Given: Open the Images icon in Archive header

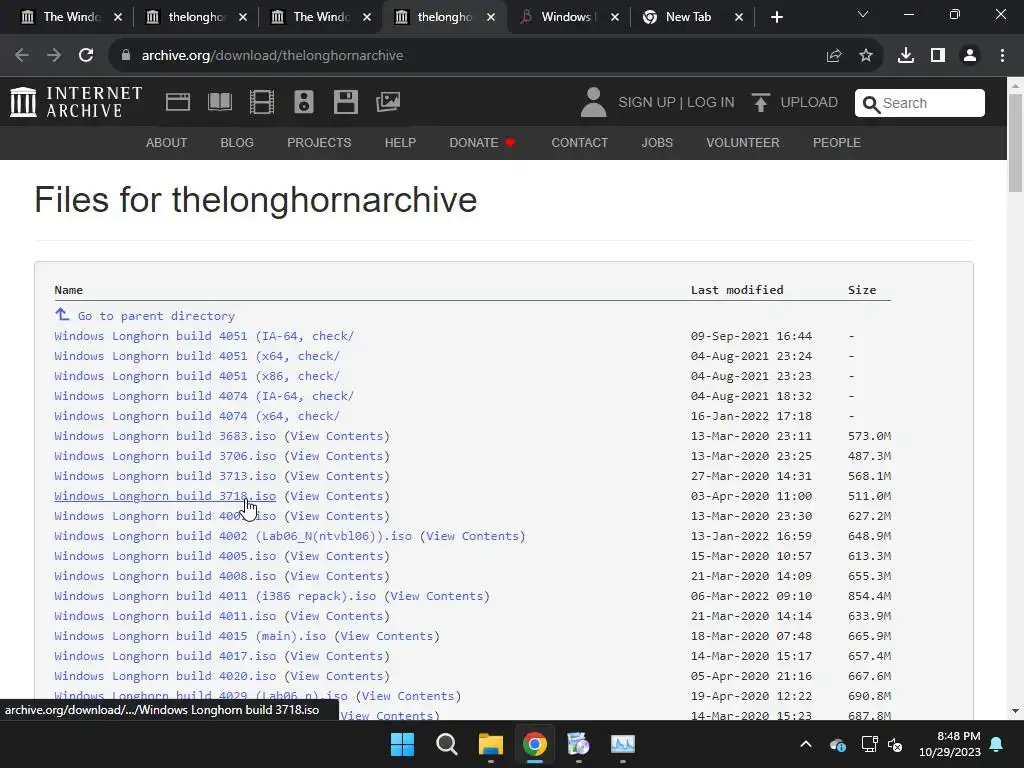Looking at the screenshot, I should (x=388, y=102).
